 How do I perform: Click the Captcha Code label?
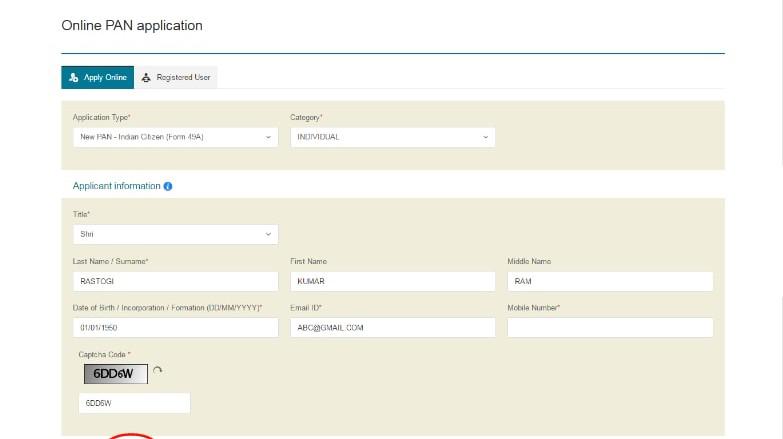coord(104,355)
